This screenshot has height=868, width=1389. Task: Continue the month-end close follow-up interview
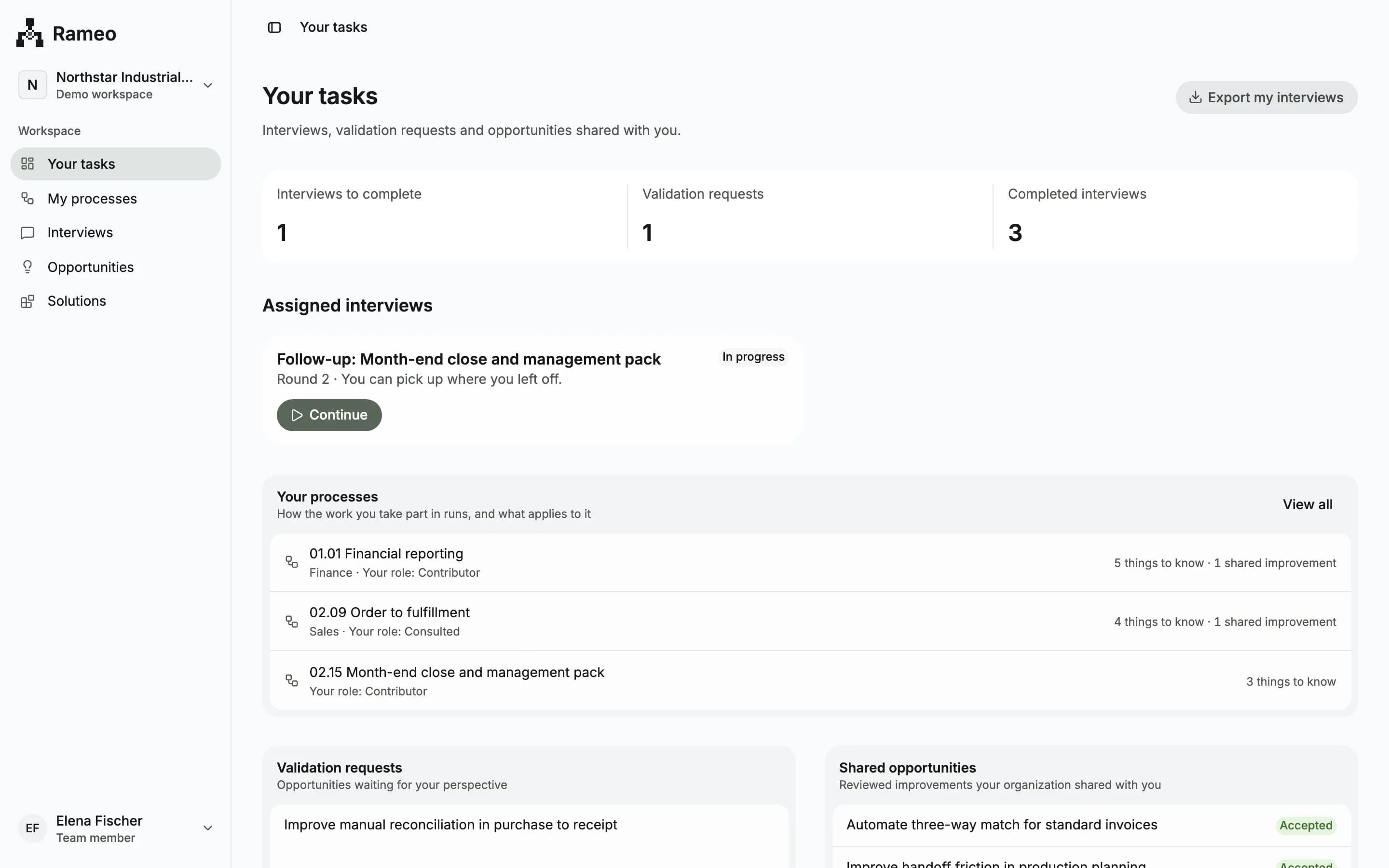329,415
